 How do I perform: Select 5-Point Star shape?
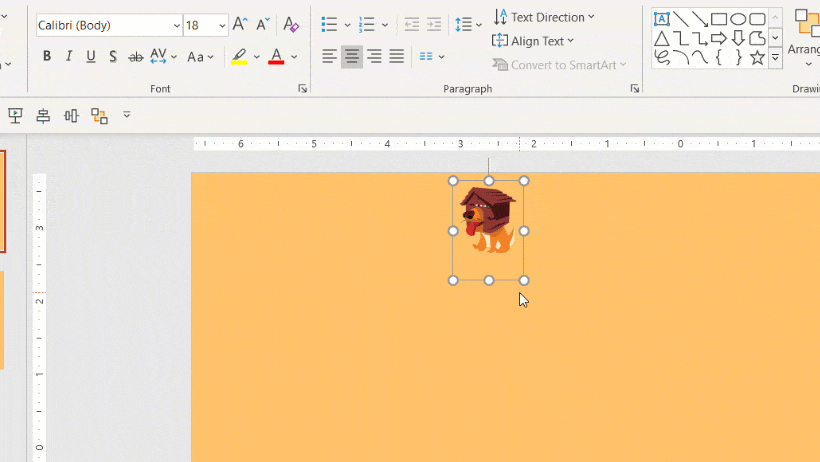(x=757, y=57)
